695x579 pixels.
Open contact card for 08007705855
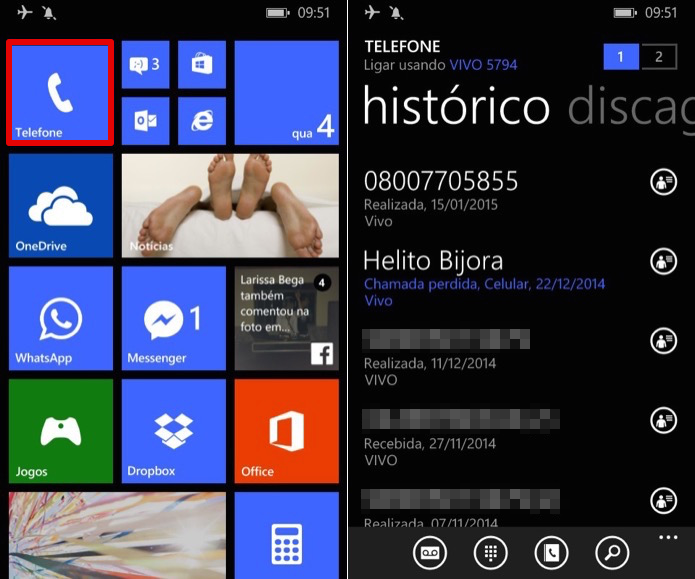pos(664,182)
